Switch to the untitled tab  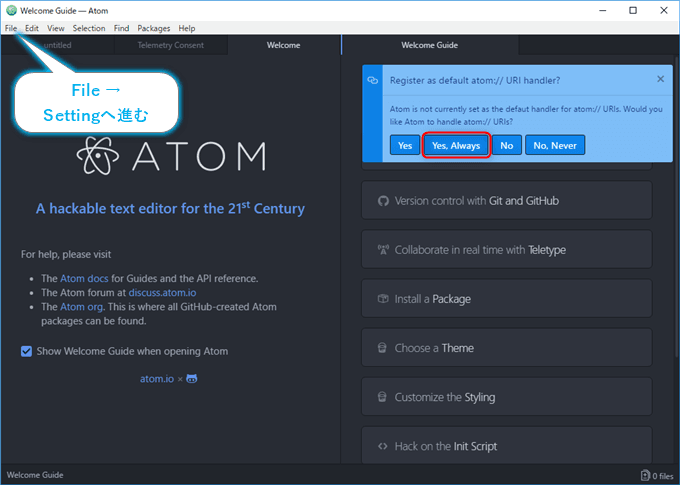coord(58,45)
